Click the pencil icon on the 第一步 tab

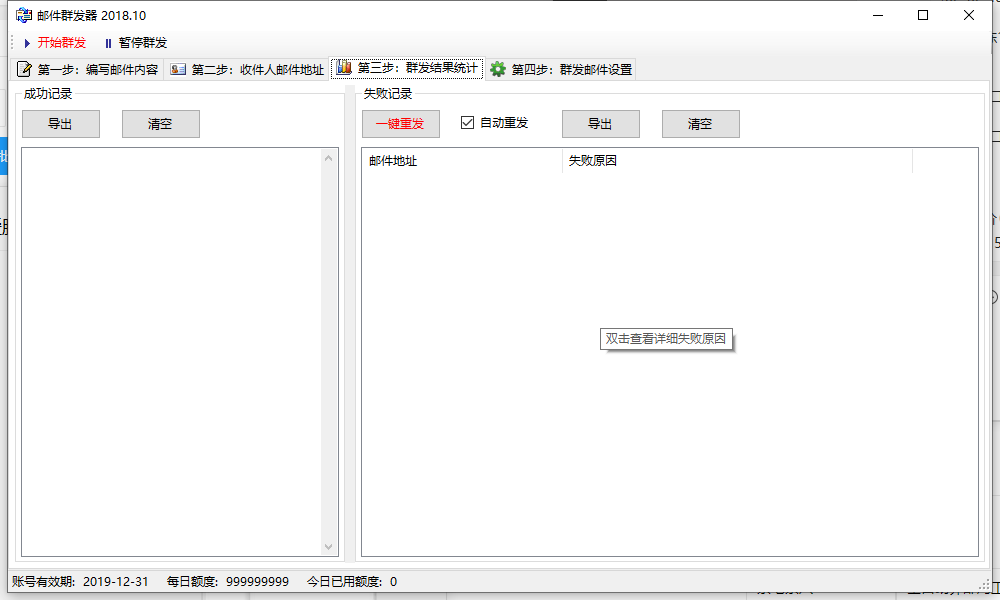pos(24,69)
